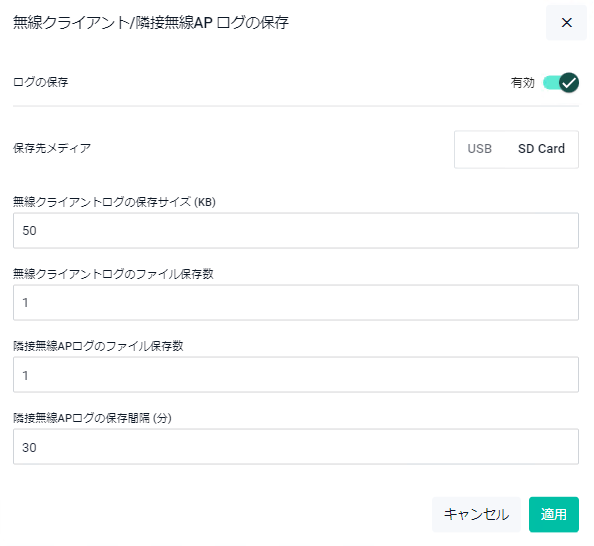The image size is (594, 546).
Task: Click the 隣接無線APログの保存間隔 (分) label
Action: point(92,418)
